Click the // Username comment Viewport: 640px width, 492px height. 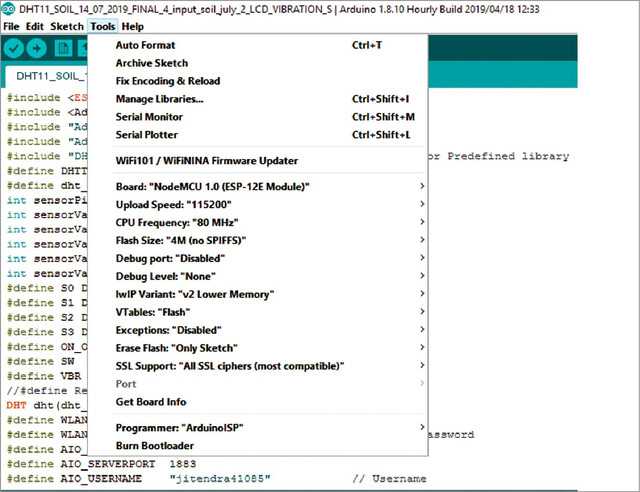389,479
